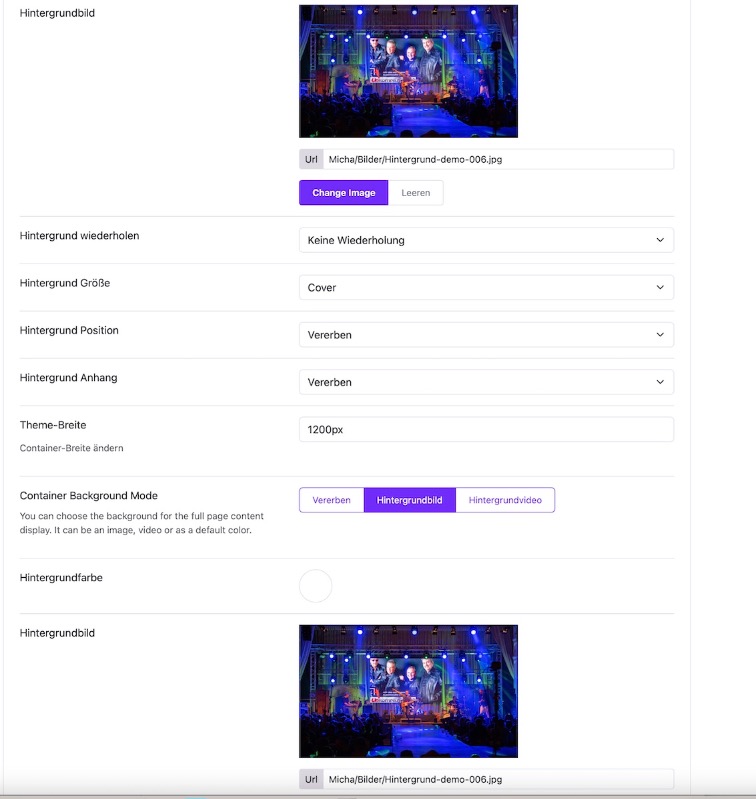Click the chevron in Keine Wiederholung select
Viewport: 756px width, 799px height.
[660, 240]
